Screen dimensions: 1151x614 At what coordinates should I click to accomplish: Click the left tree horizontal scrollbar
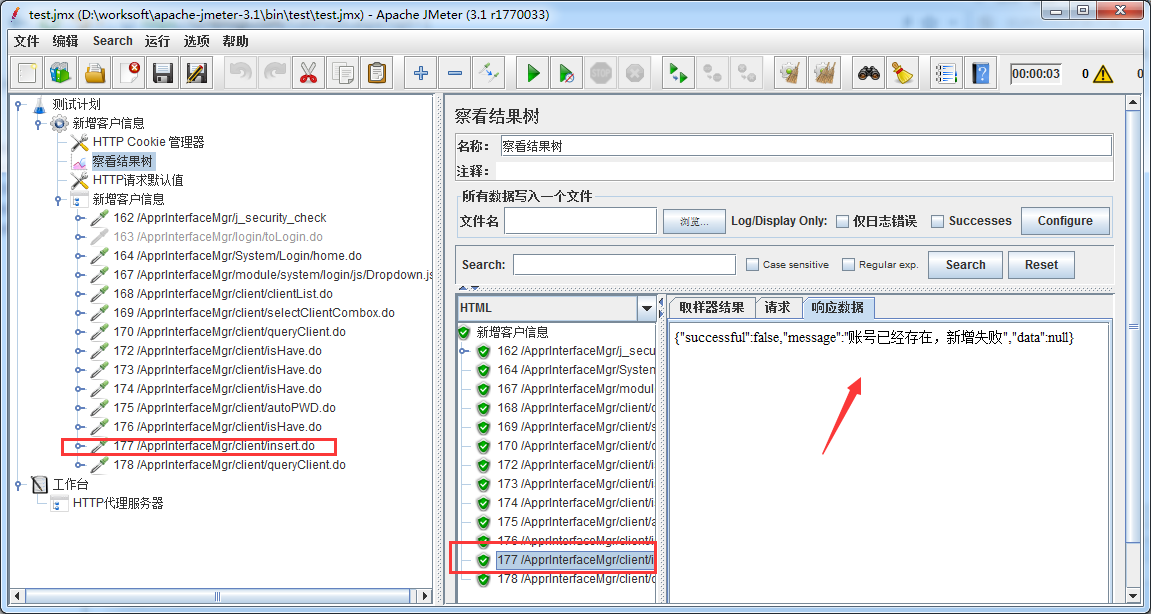pyautogui.click(x=217, y=596)
